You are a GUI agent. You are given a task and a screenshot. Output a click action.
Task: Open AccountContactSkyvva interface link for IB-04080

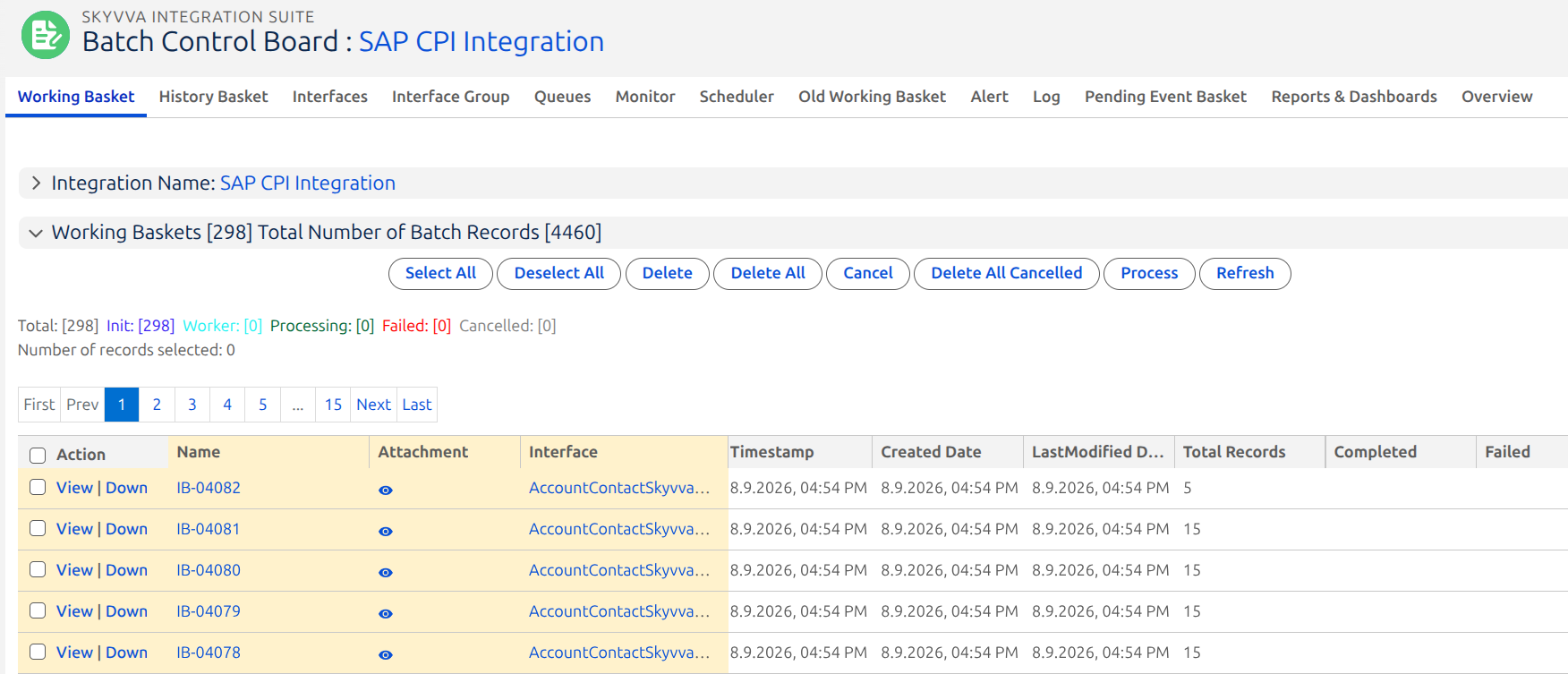coord(619,570)
